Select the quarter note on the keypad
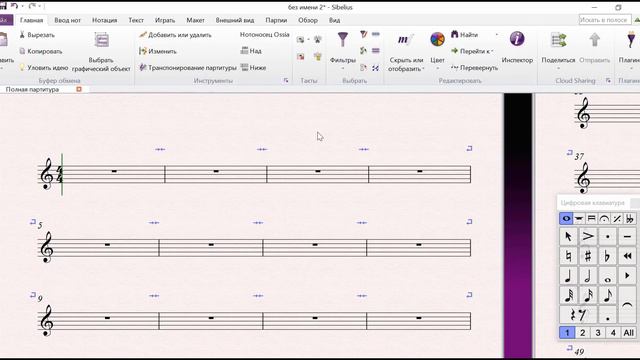The image size is (640, 360). pos(568,276)
